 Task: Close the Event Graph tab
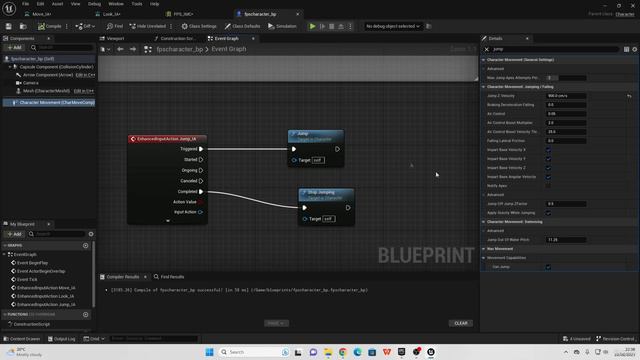[253, 38]
